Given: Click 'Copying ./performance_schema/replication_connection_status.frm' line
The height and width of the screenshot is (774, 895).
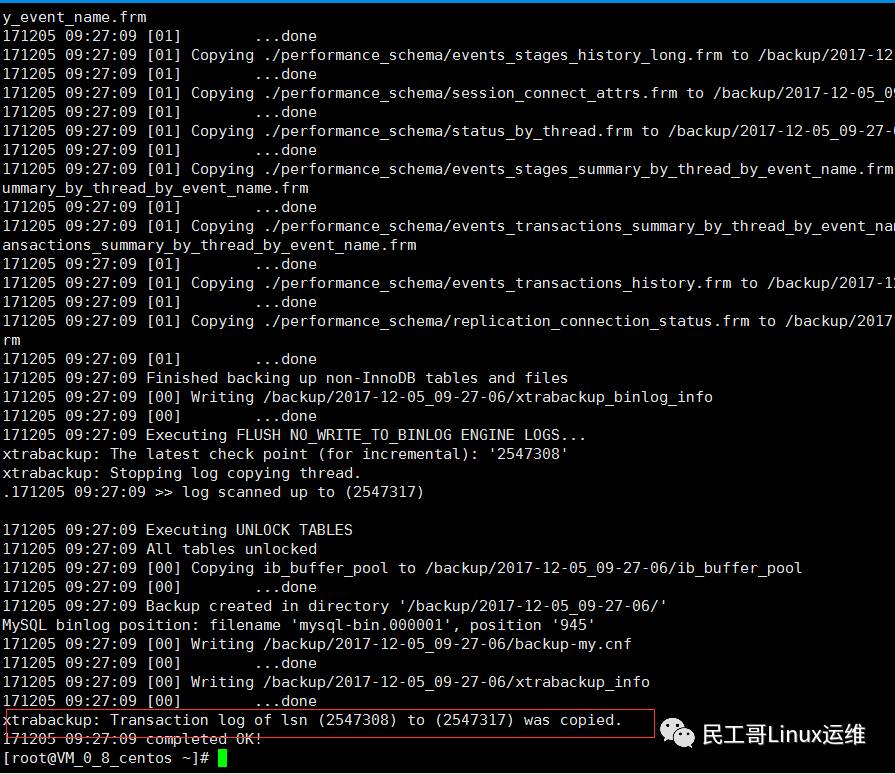Looking at the screenshot, I should [448, 321].
